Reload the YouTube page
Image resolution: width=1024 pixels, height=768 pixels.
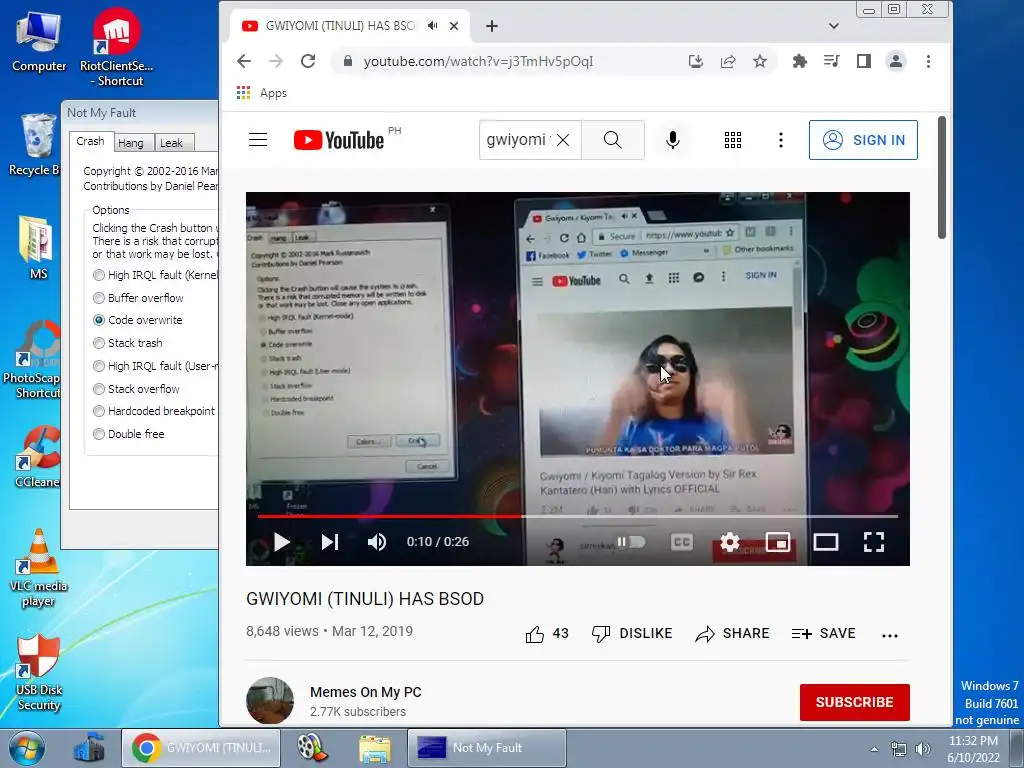point(308,61)
